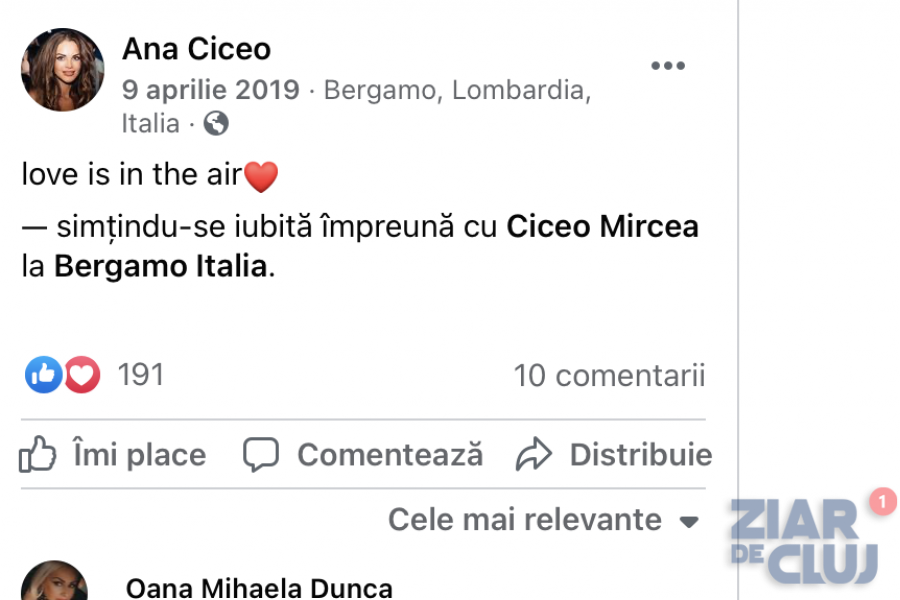900x600 pixels.
Task: Click the globe public visibility icon
Action: (x=216, y=124)
